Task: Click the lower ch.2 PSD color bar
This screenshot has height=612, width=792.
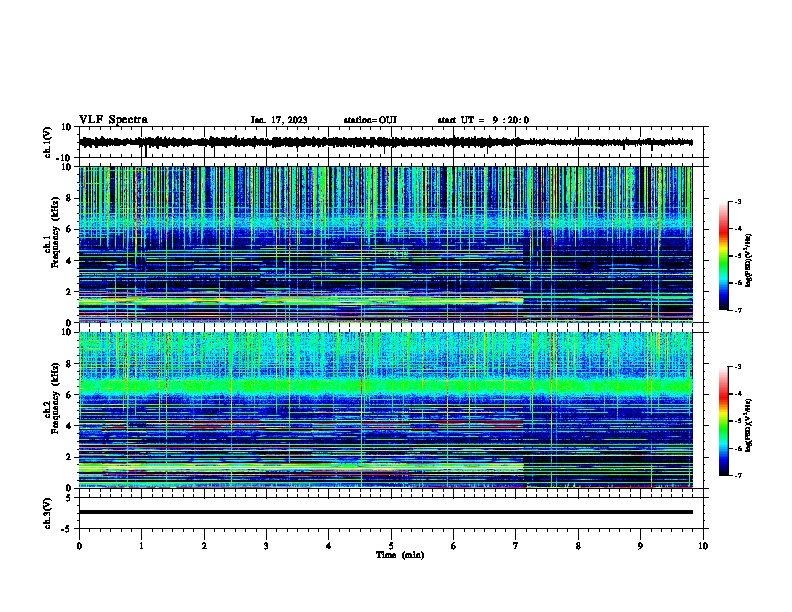Action: coord(724,421)
